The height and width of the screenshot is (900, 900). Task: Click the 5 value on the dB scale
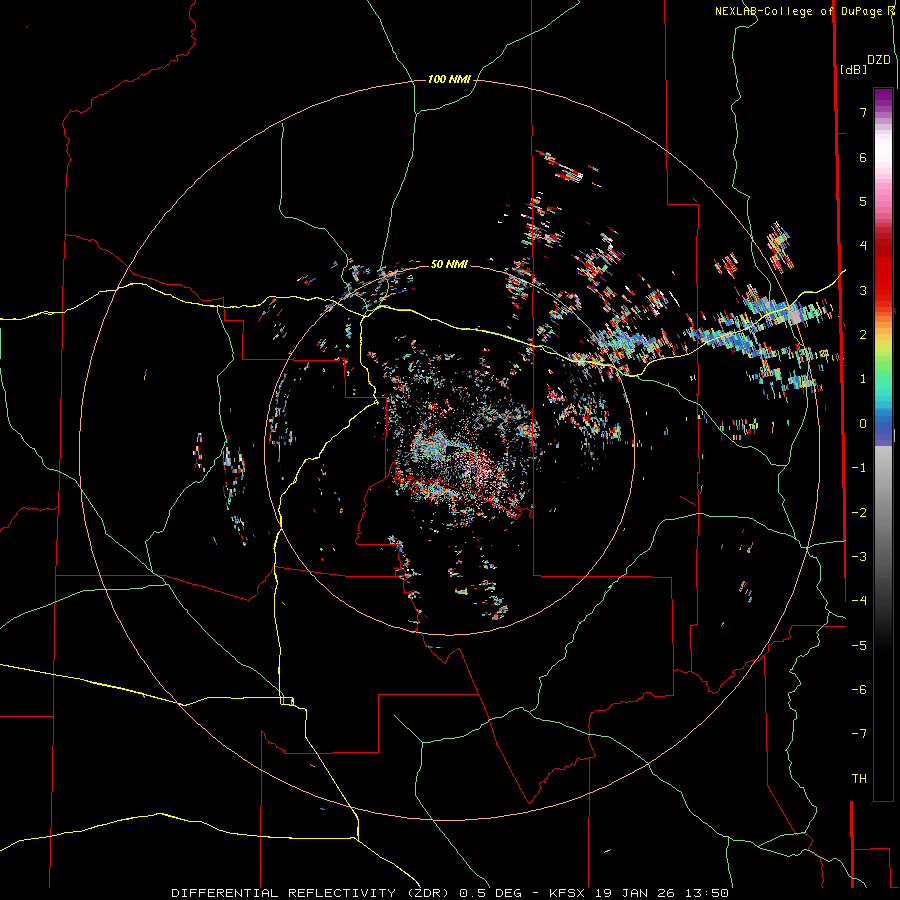click(863, 201)
